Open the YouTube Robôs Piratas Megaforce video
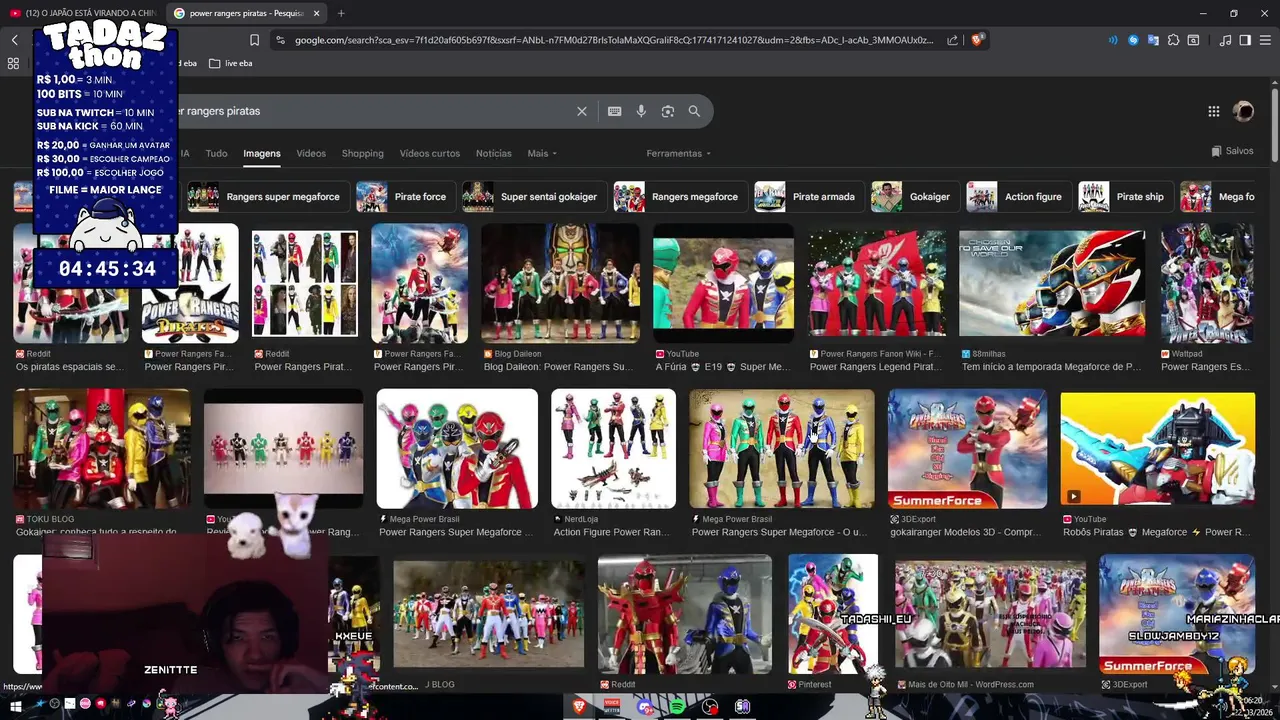 [1157, 449]
